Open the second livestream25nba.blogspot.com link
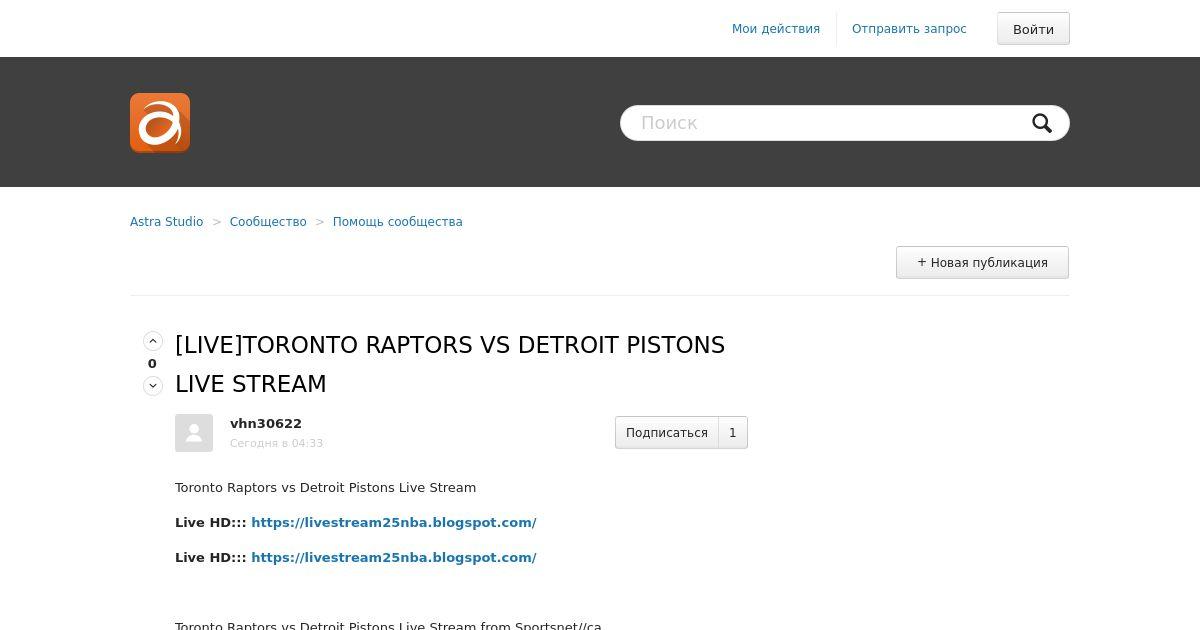1200x630 pixels. tap(394, 557)
